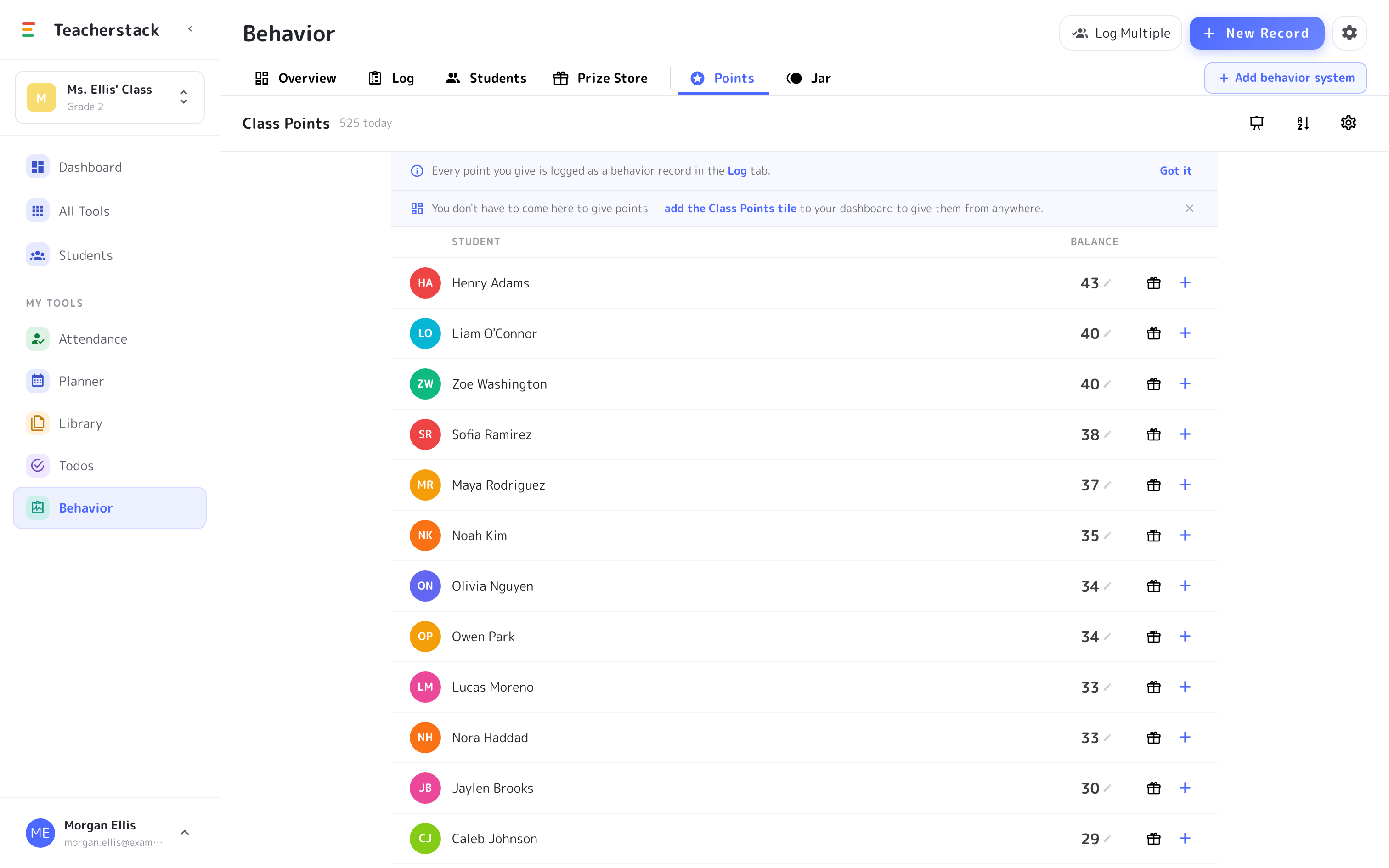Viewport: 1389px width, 868px height.
Task: Click Add behavior system button
Action: pos(1285,78)
